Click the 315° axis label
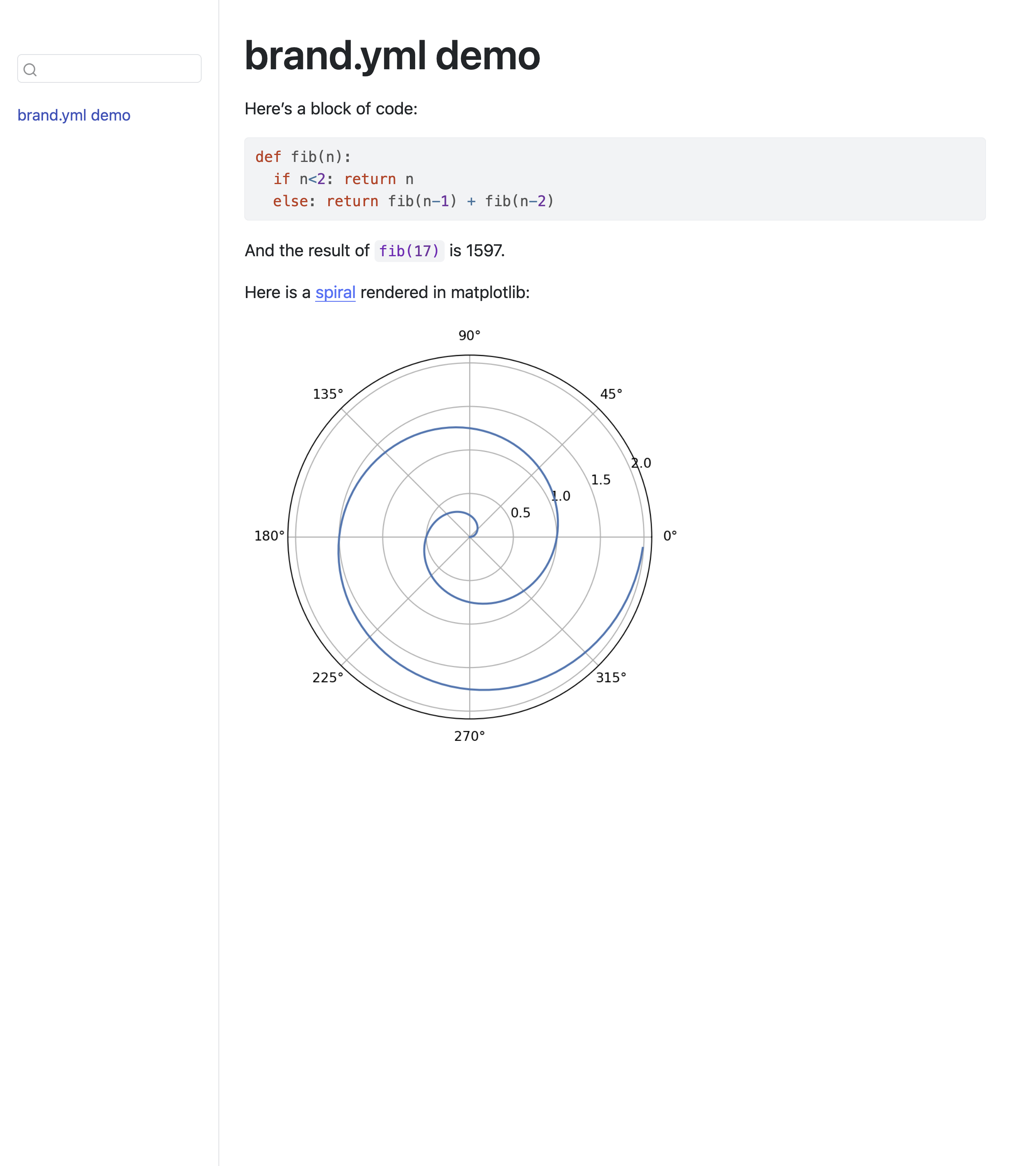This screenshot has height=1166, width=1036. [x=611, y=677]
